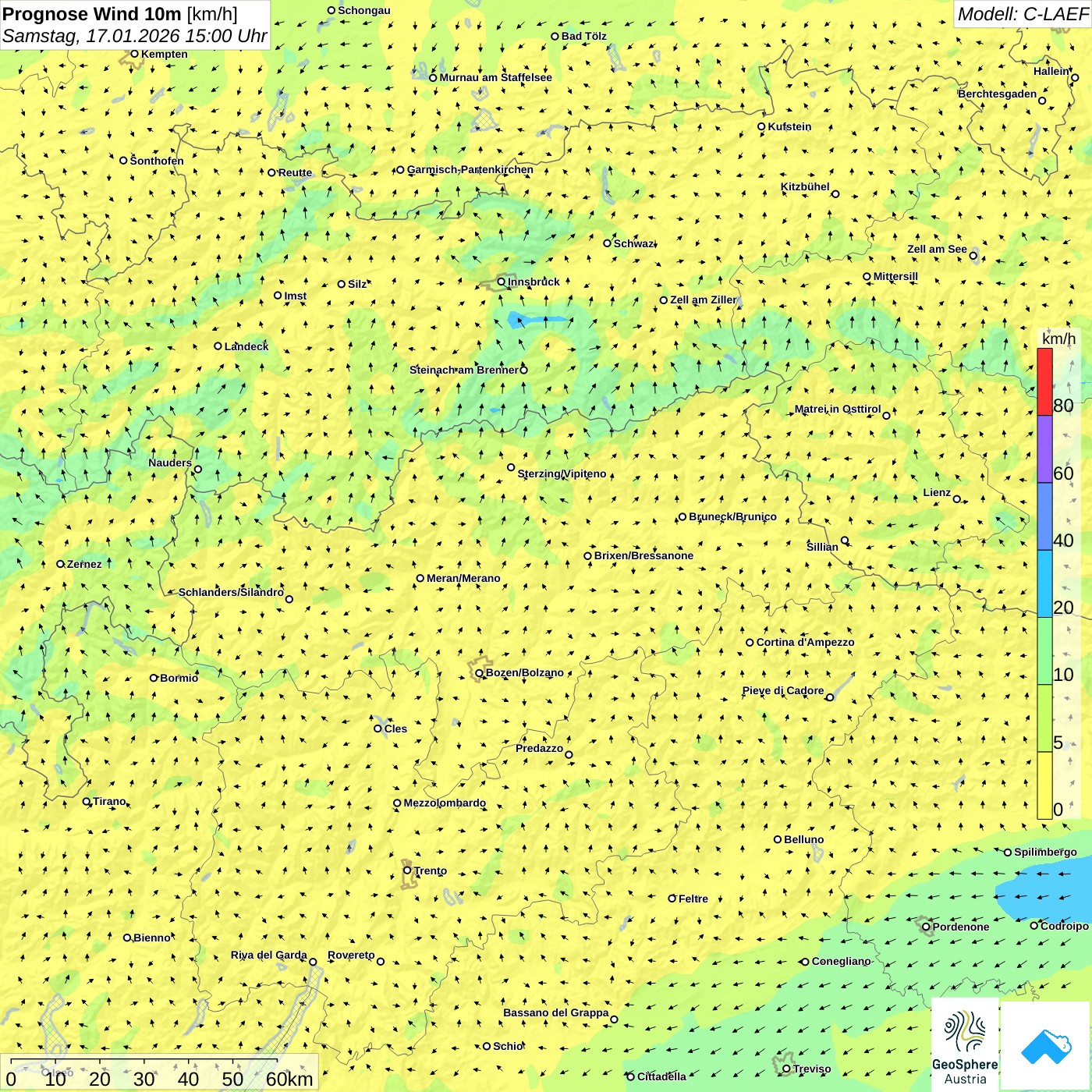Click the Bad Tölz location marker
This screenshot has width=1092, height=1092.
pyautogui.click(x=555, y=36)
